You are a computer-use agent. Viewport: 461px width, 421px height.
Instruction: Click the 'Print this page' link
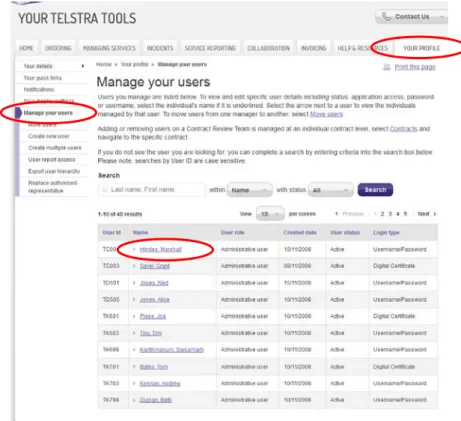tap(415, 67)
